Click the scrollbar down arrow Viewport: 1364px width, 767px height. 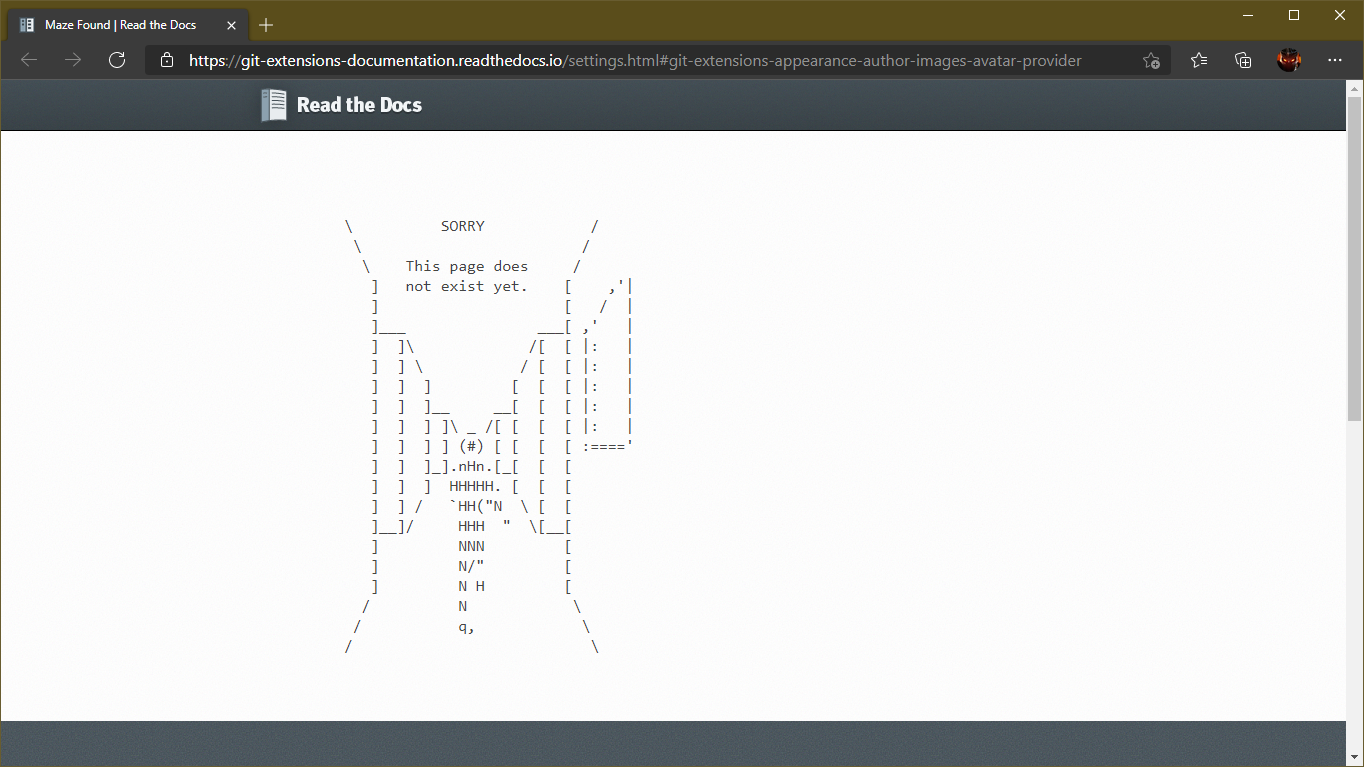coord(1355,757)
